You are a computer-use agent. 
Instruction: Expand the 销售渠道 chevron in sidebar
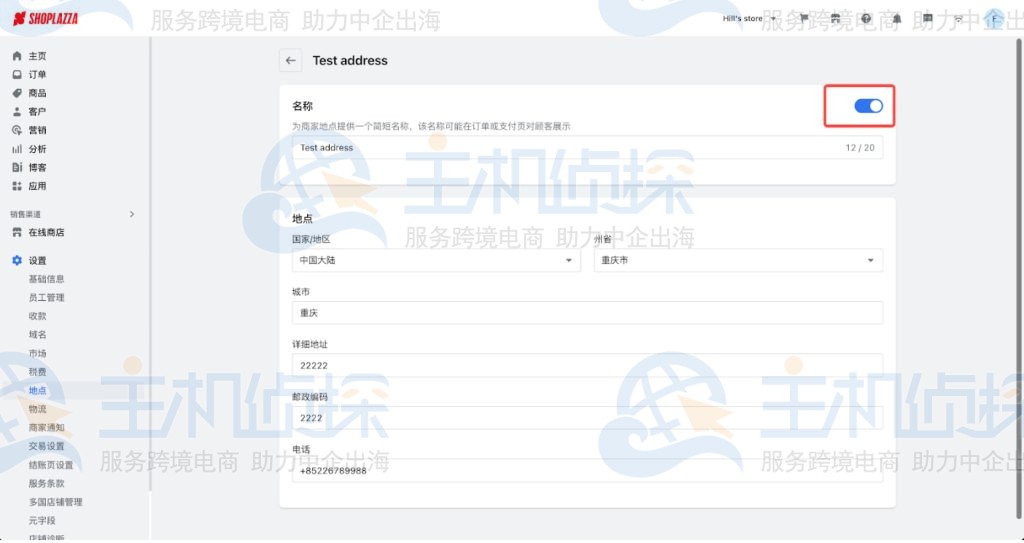(x=132, y=214)
